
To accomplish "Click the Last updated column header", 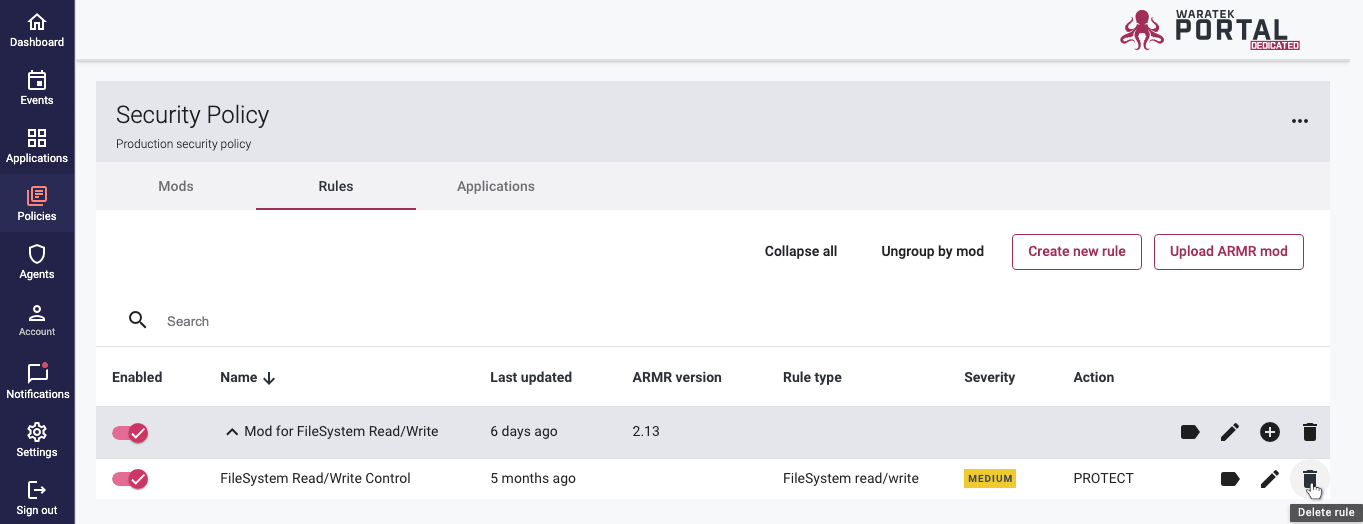I will (531, 377).
